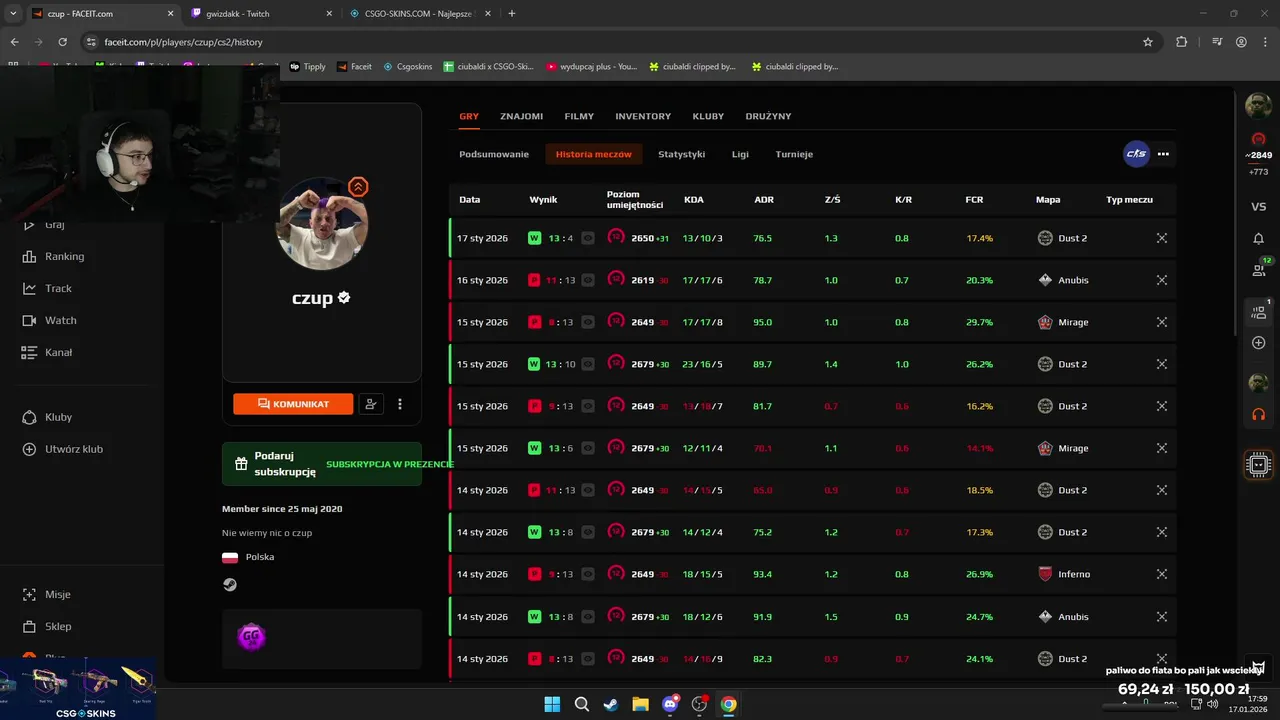Open the wydupcaj plus YouTube bookmark
Viewport: 1280px width, 720px height.
(592, 67)
